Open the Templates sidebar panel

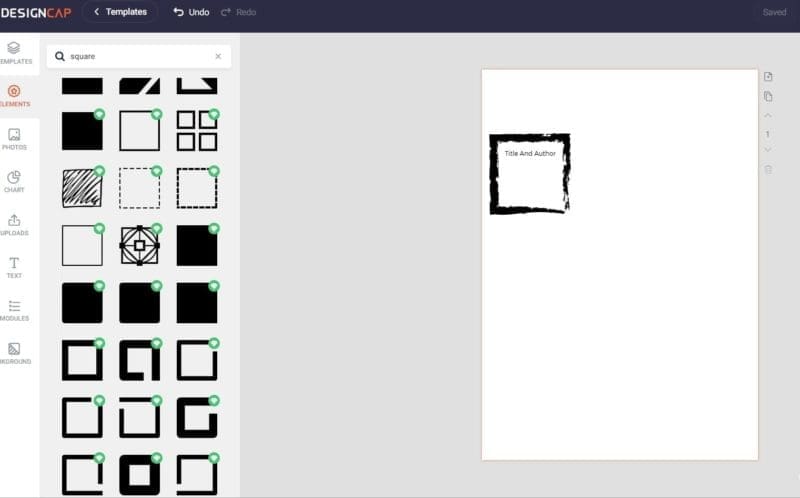[15, 53]
